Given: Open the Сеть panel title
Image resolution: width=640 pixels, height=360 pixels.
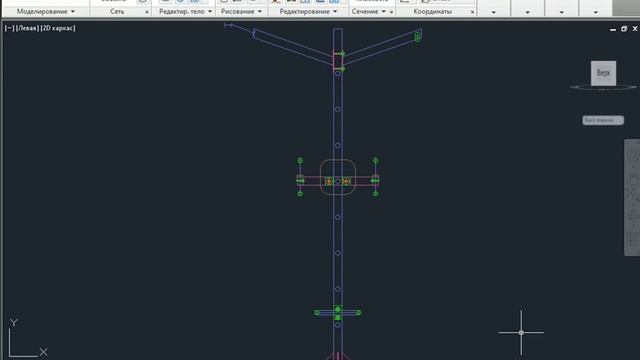Looking at the screenshot, I should [117, 11].
